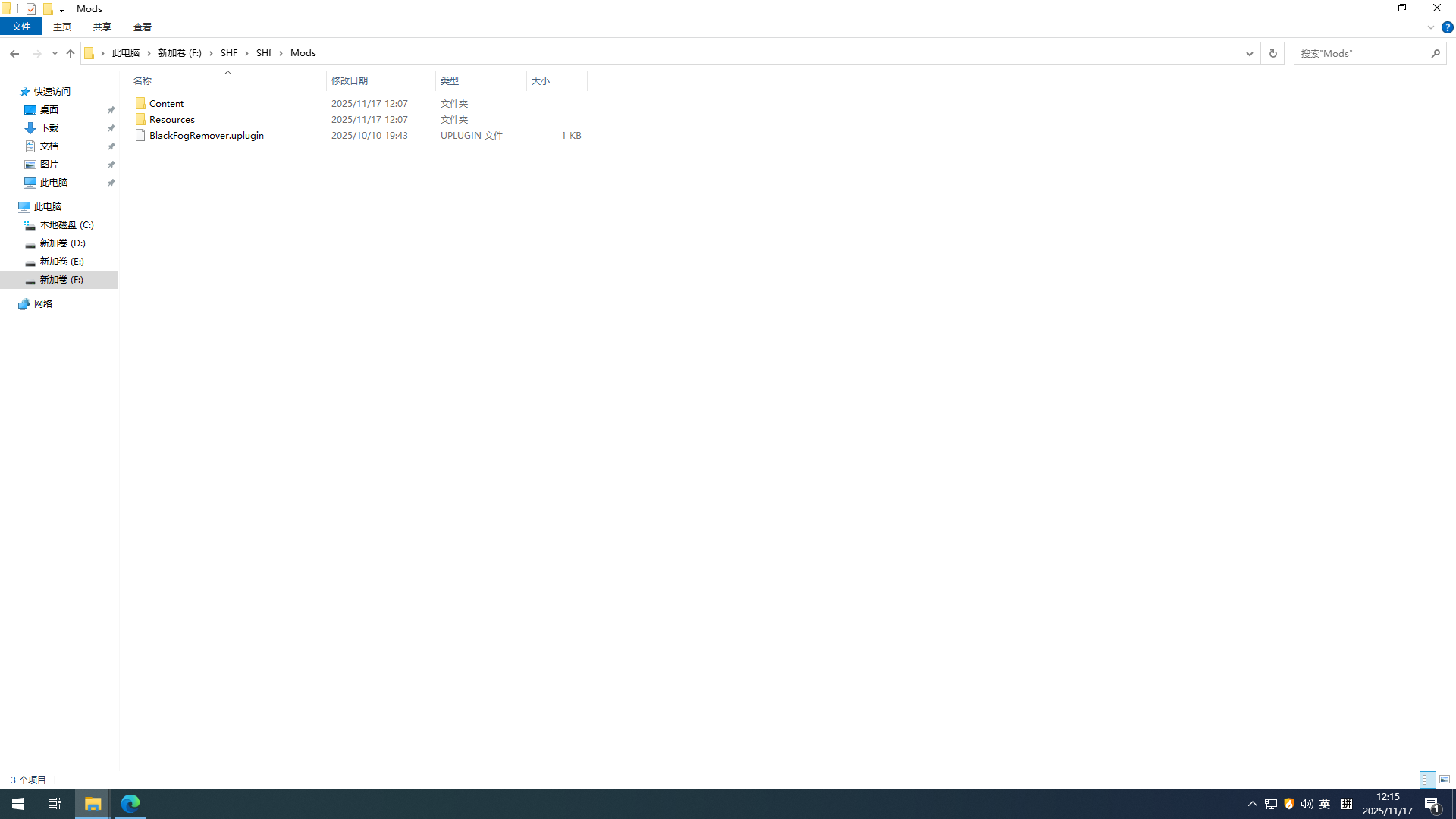
Task: Customize the quick access toolbar dropdown
Action: 62,9
